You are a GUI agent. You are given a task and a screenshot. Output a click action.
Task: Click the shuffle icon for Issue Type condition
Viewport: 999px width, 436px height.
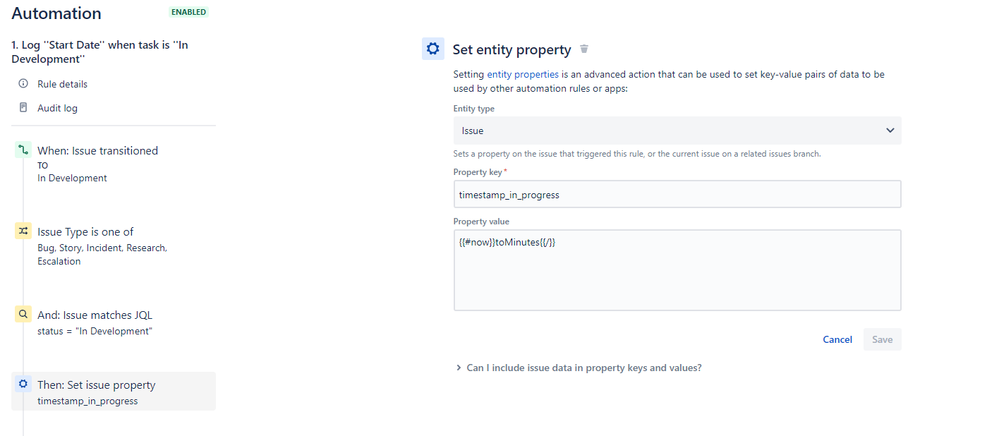click(x=23, y=232)
